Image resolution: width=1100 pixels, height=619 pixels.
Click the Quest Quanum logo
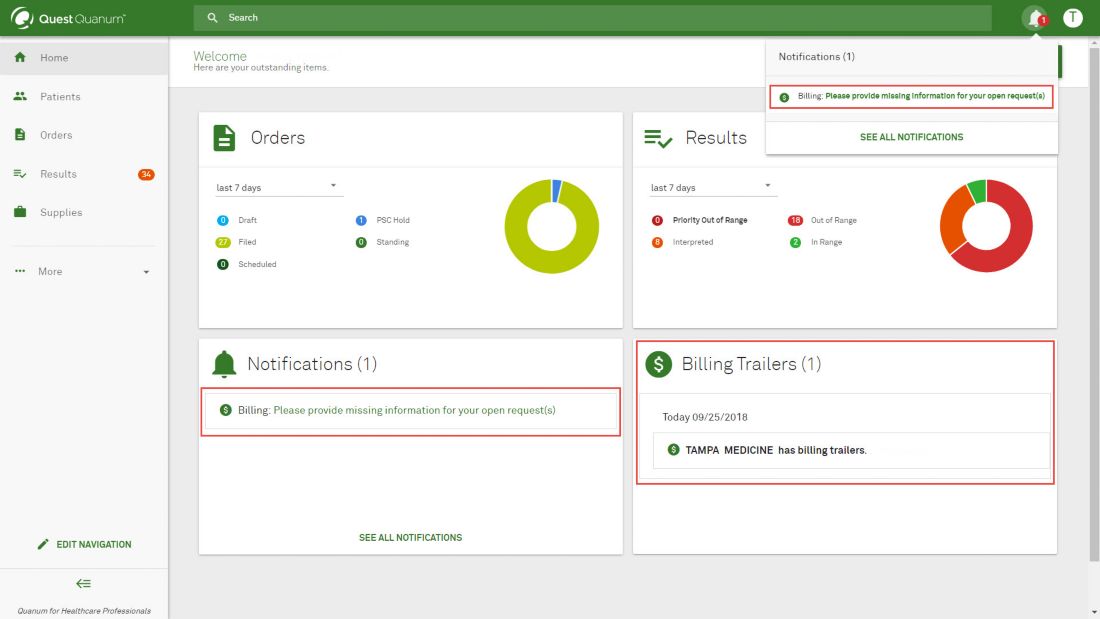68,18
